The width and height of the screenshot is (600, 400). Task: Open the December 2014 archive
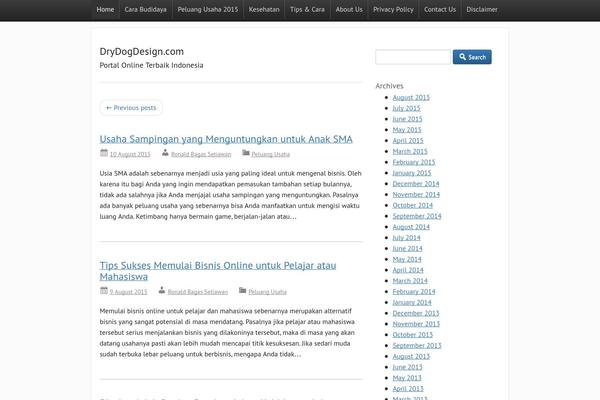click(416, 184)
